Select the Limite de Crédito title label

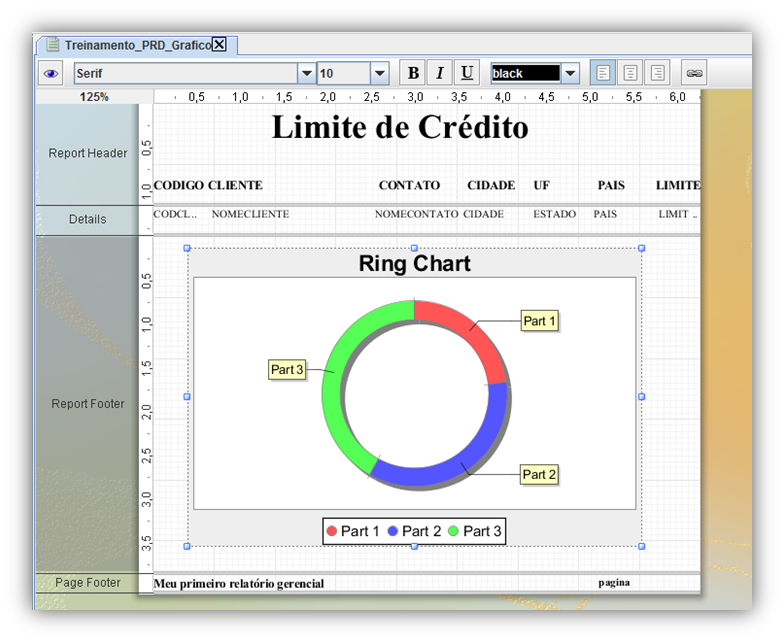400,128
